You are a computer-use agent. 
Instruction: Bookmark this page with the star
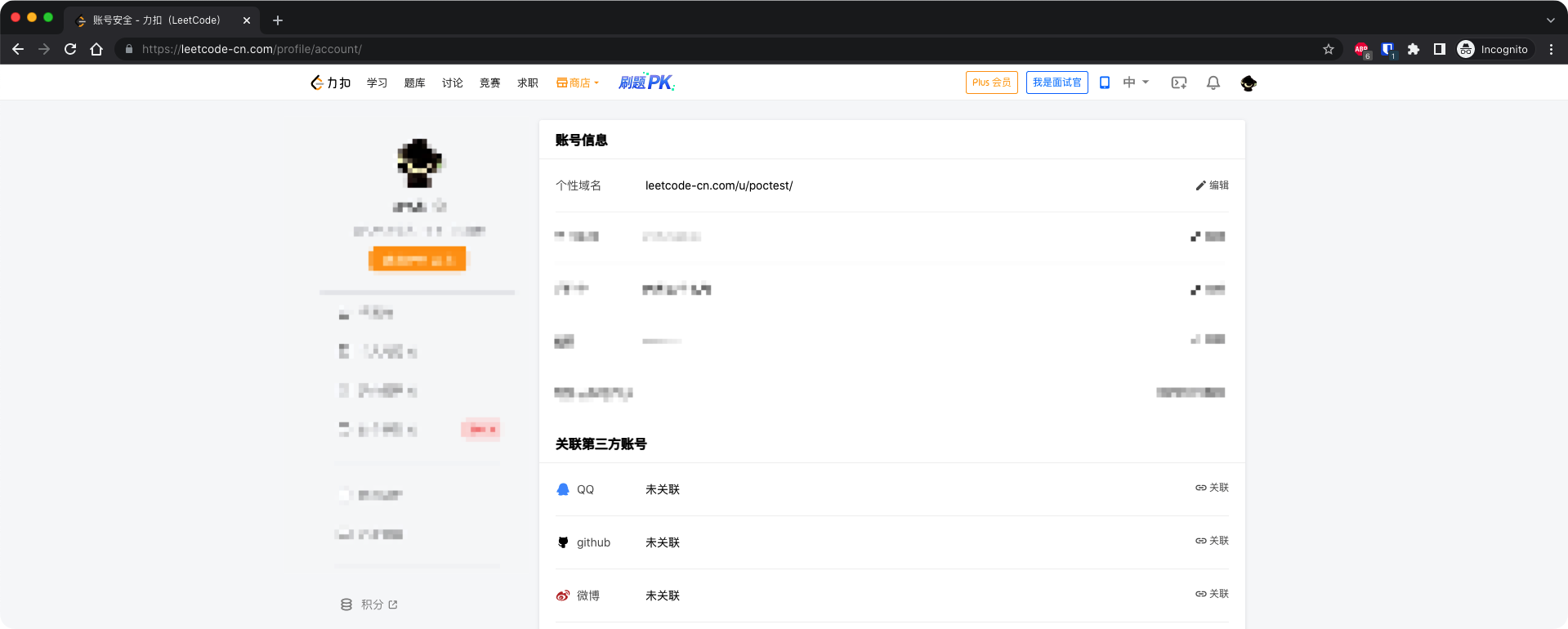(1329, 49)
